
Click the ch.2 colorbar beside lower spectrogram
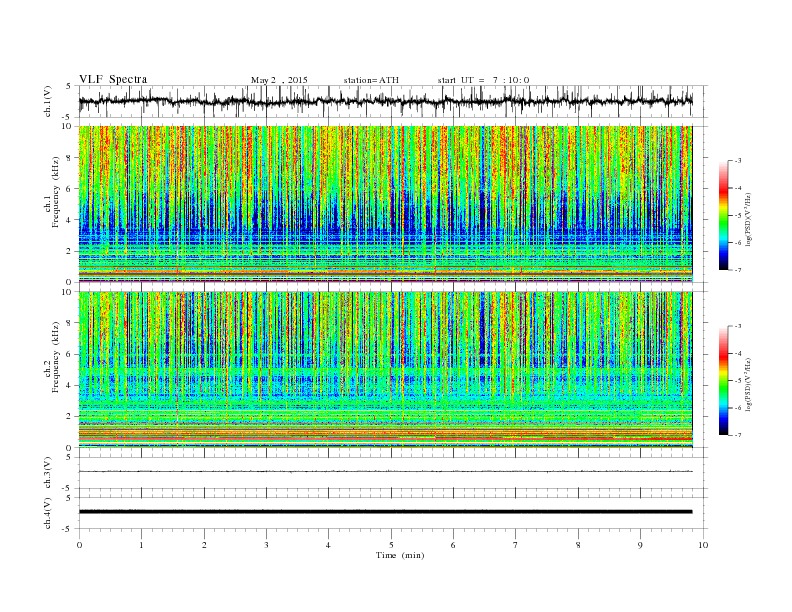coord(723,381)
